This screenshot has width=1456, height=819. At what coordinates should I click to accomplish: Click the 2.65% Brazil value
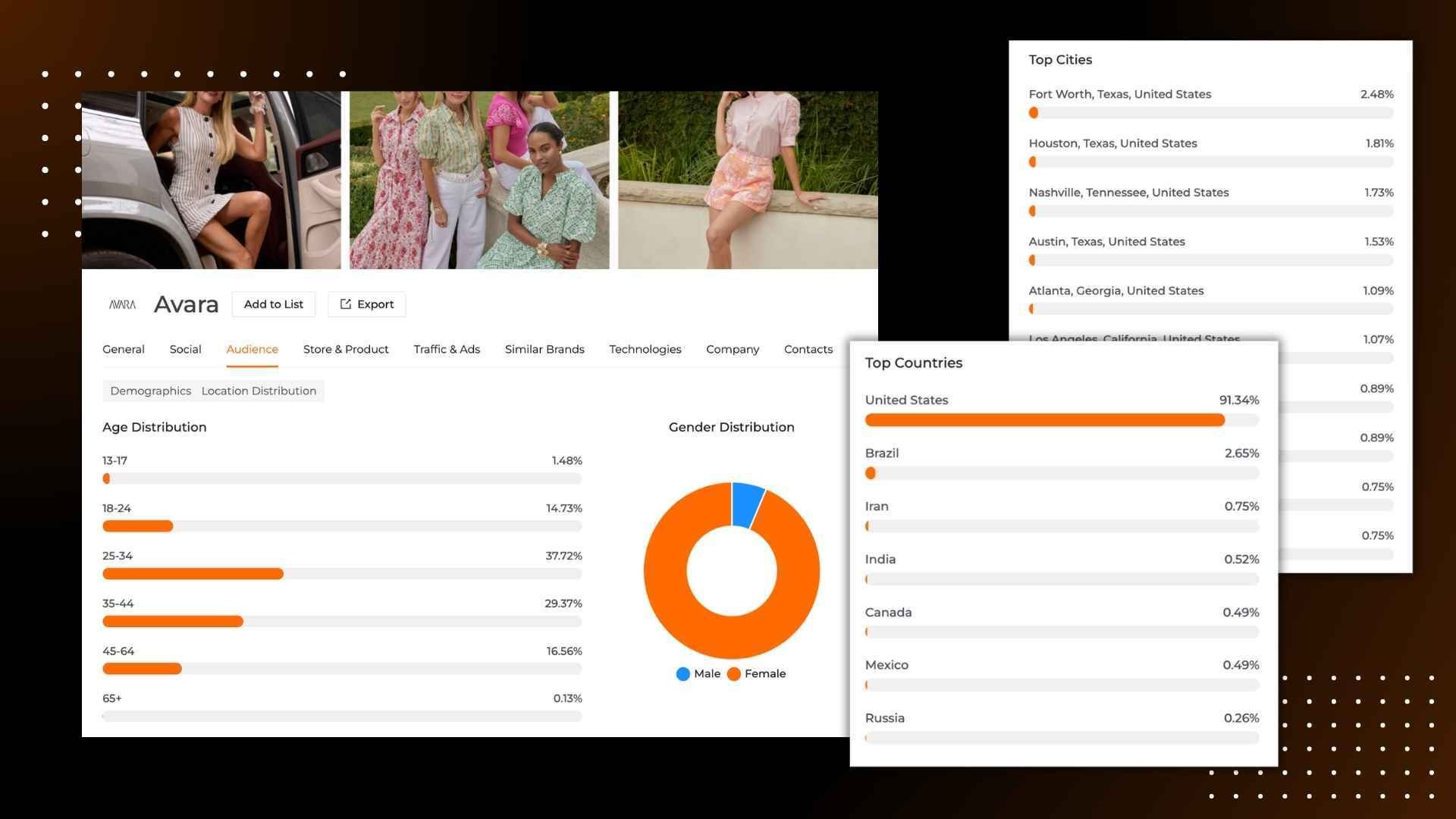point(1242,453)
